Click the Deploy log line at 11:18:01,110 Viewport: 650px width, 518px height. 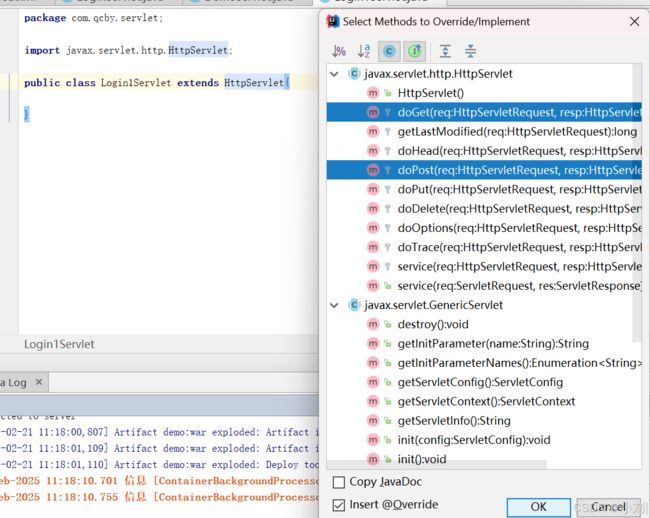point(160,465)
